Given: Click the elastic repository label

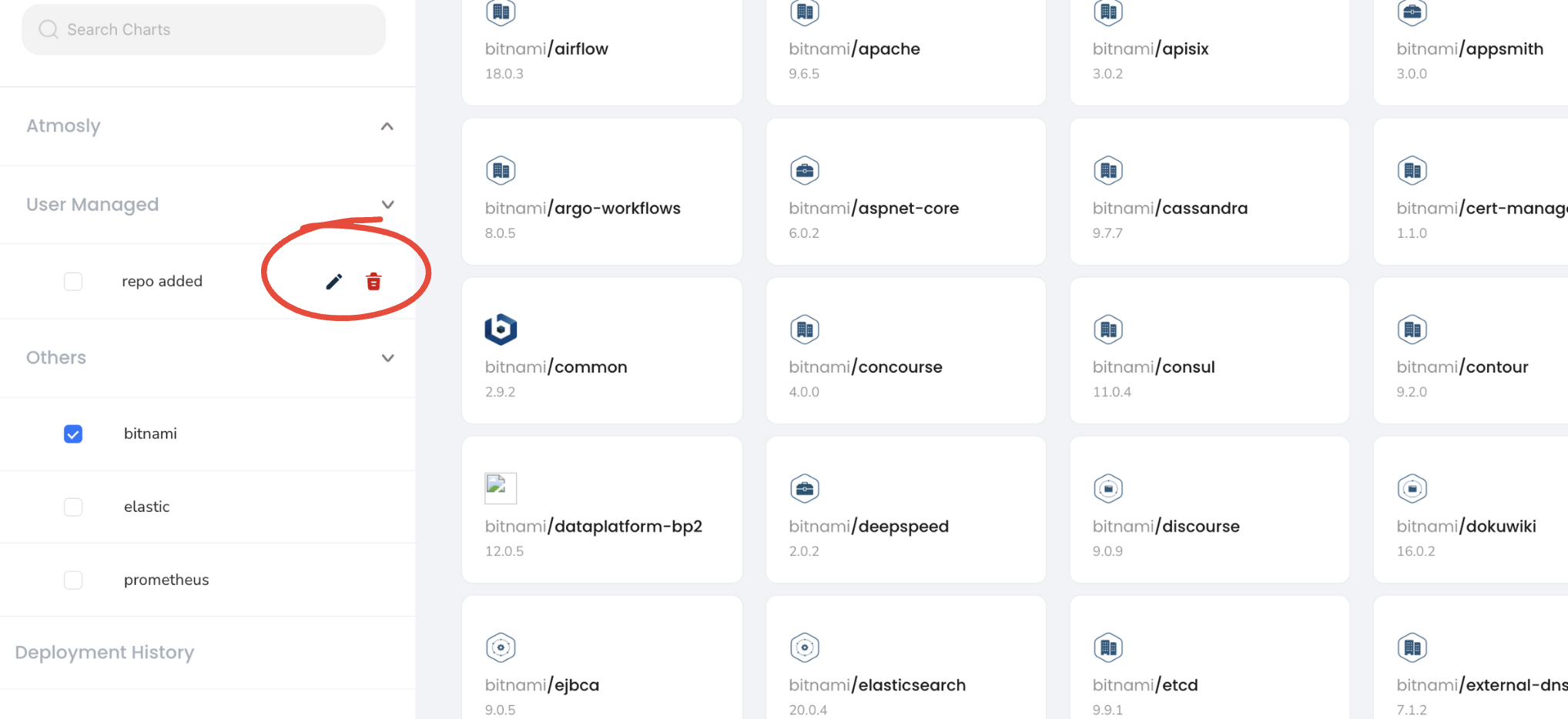Looking at the screenshot, I should point(146,507).
